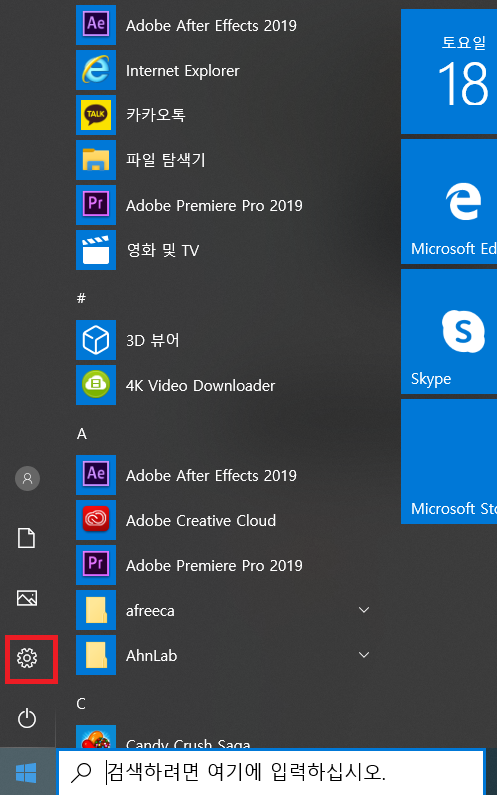Open the Microsoft Edge tile
The height and width of the screenshot is (795, 497).
[449, 201]
